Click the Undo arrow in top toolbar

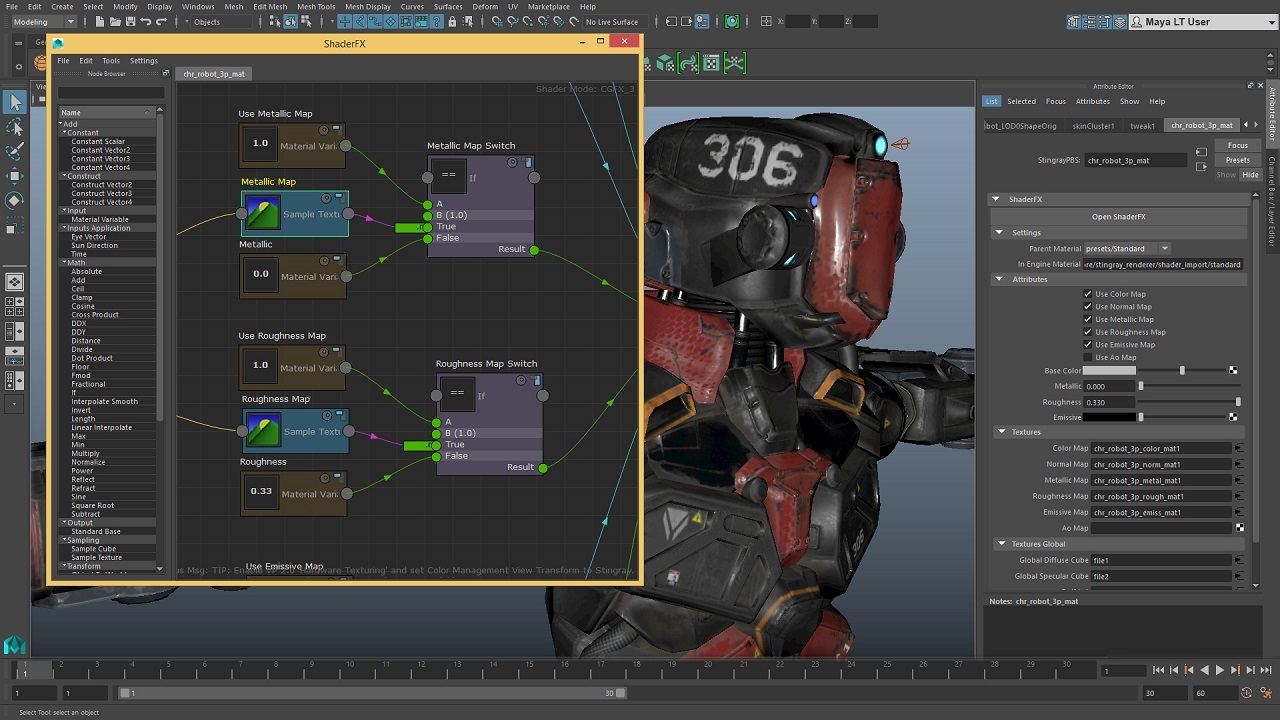(146, 22)
